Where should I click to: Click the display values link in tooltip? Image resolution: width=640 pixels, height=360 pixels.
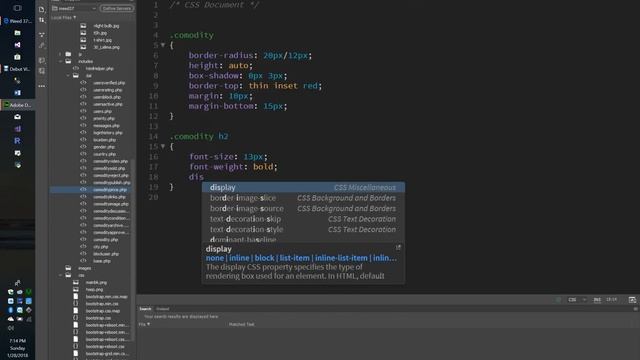tap(301, 258)
